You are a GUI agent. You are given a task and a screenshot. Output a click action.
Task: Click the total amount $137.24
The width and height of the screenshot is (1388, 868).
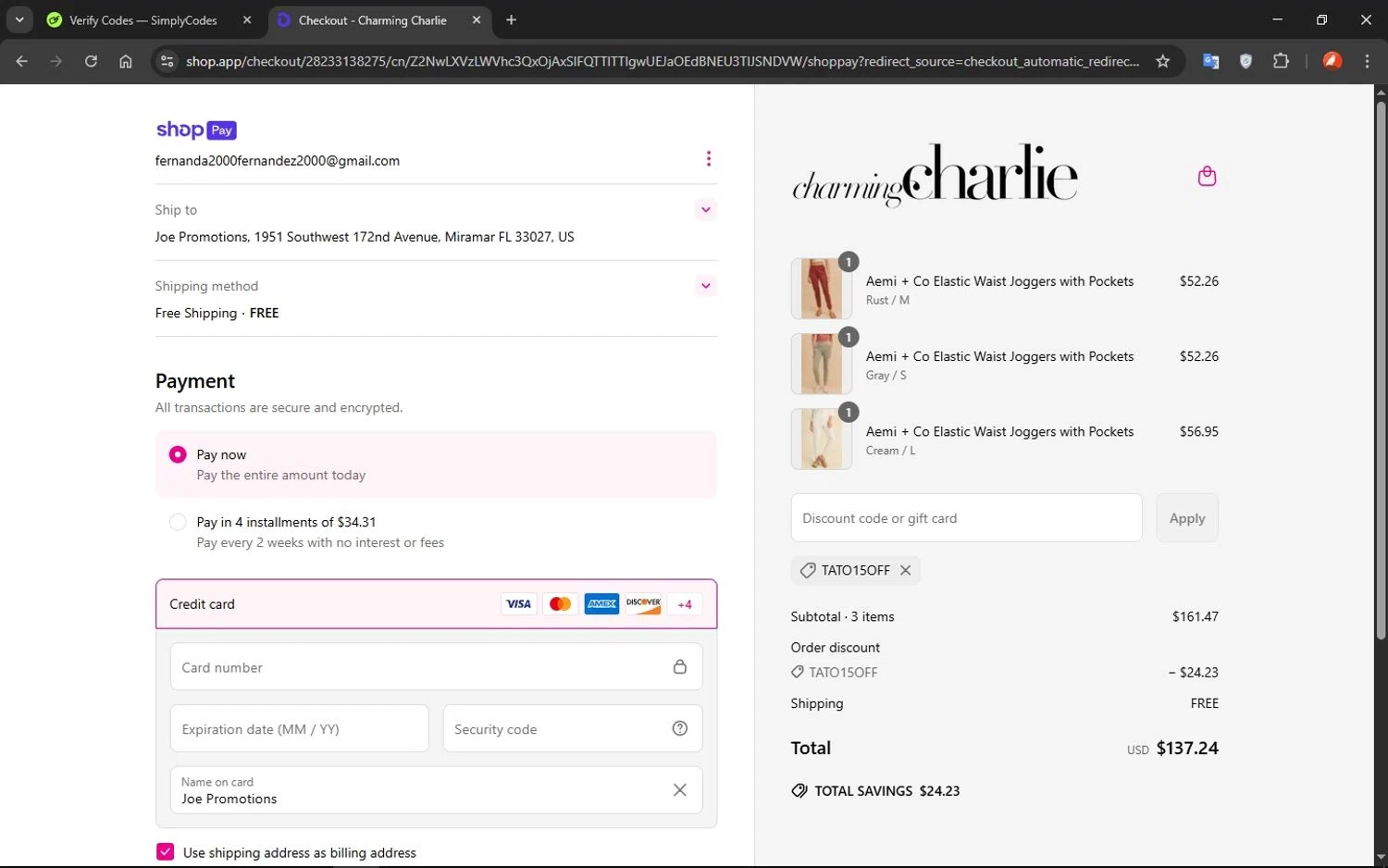1187,748
